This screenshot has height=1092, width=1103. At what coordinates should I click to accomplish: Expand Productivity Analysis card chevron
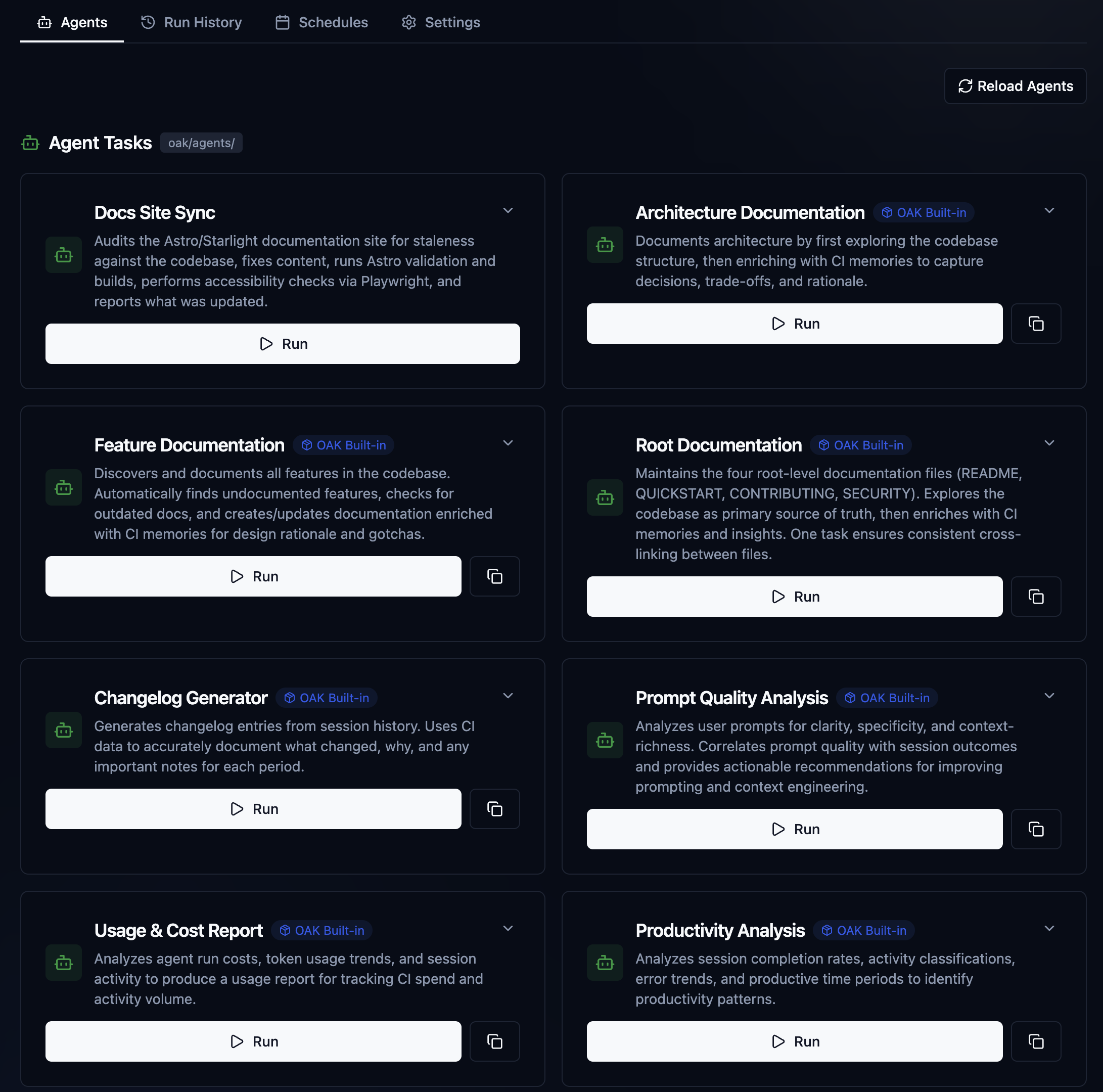1049,928
